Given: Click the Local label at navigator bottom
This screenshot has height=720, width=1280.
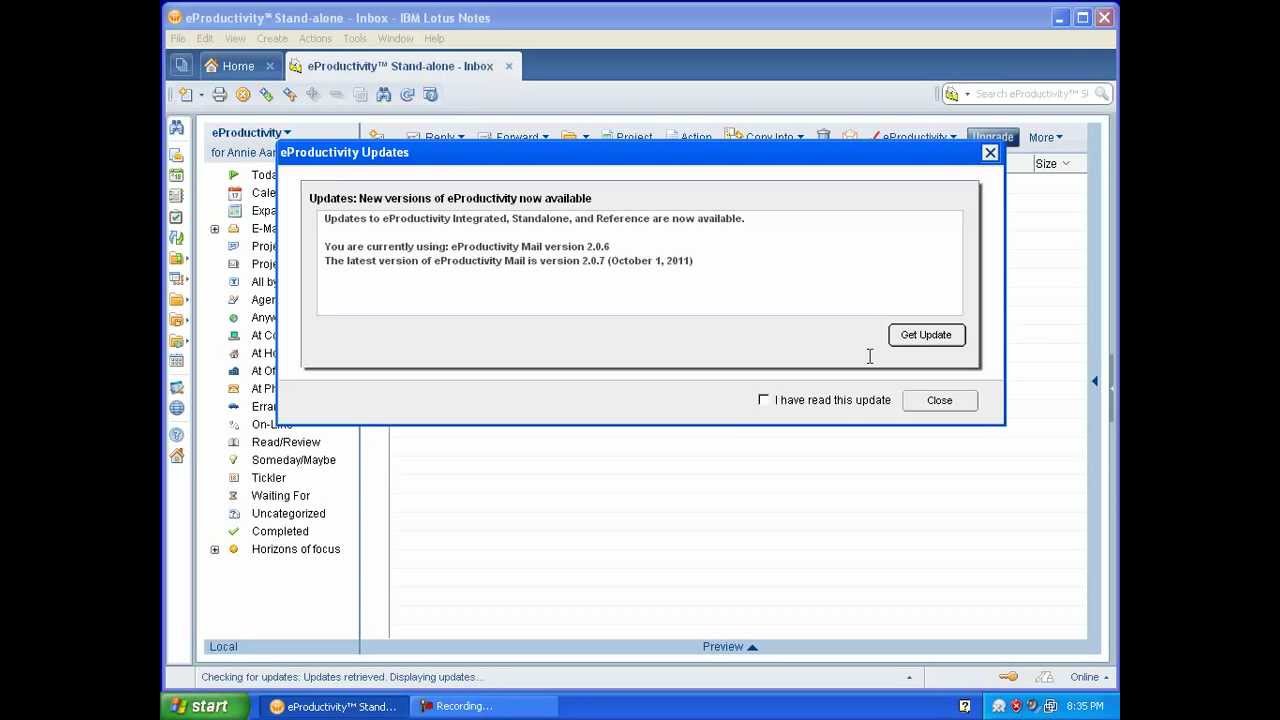Looking at the screenshot, I should (x=224, y=647).
